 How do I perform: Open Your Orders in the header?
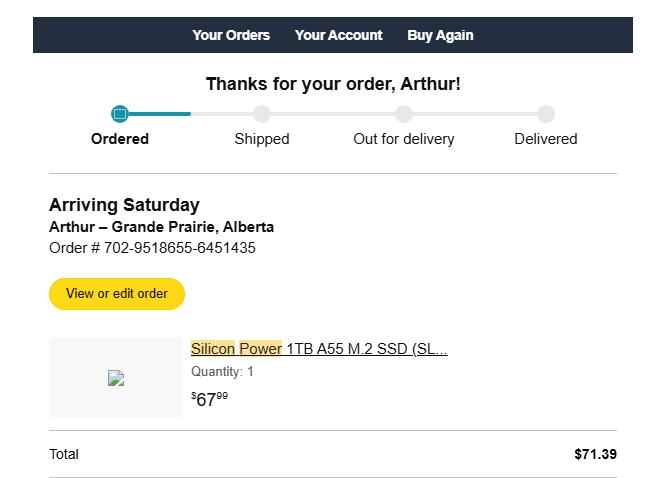click(231, 35)
